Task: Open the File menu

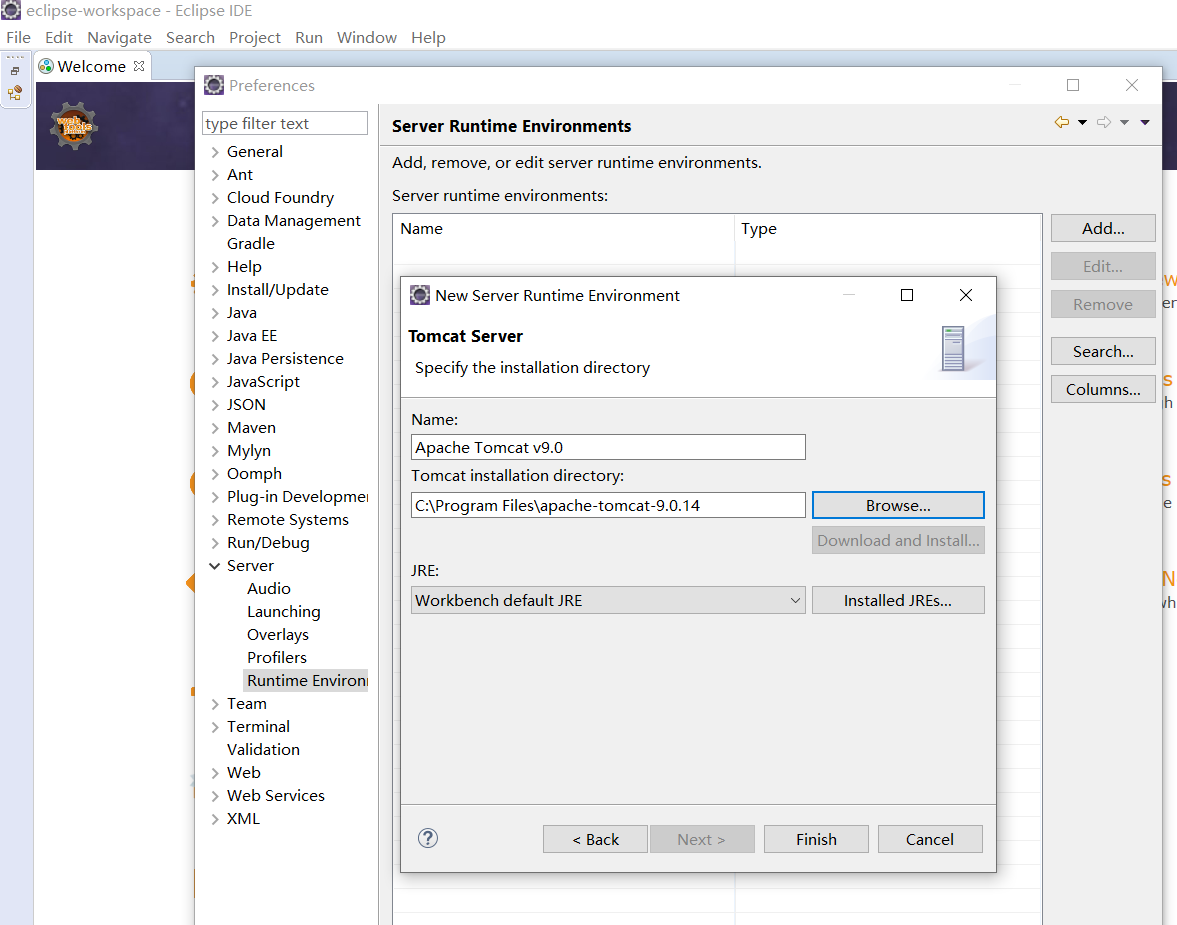Action: (x=19, y=38)
